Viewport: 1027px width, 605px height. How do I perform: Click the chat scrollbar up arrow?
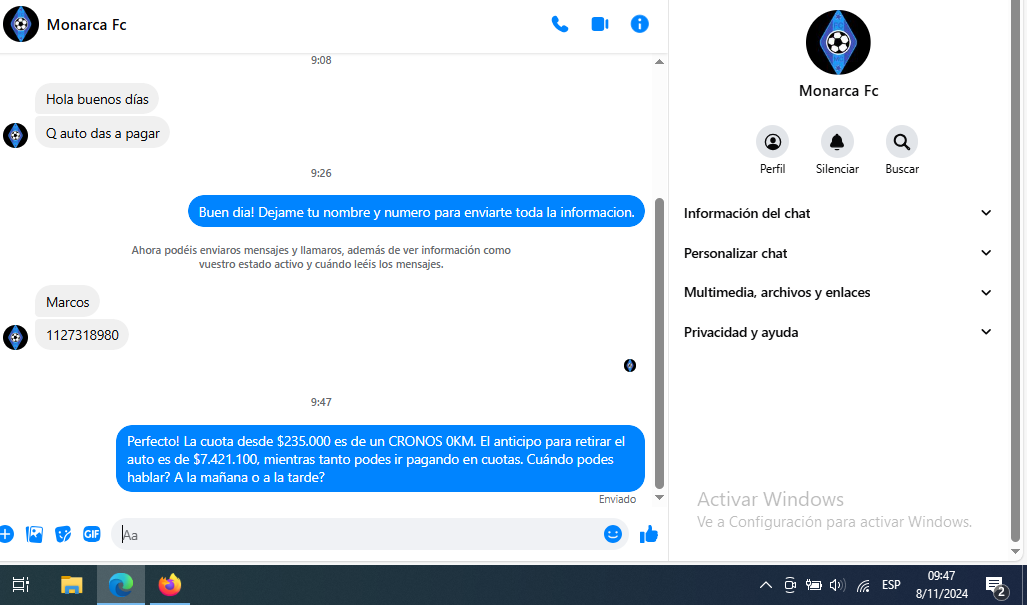(660, 62)
